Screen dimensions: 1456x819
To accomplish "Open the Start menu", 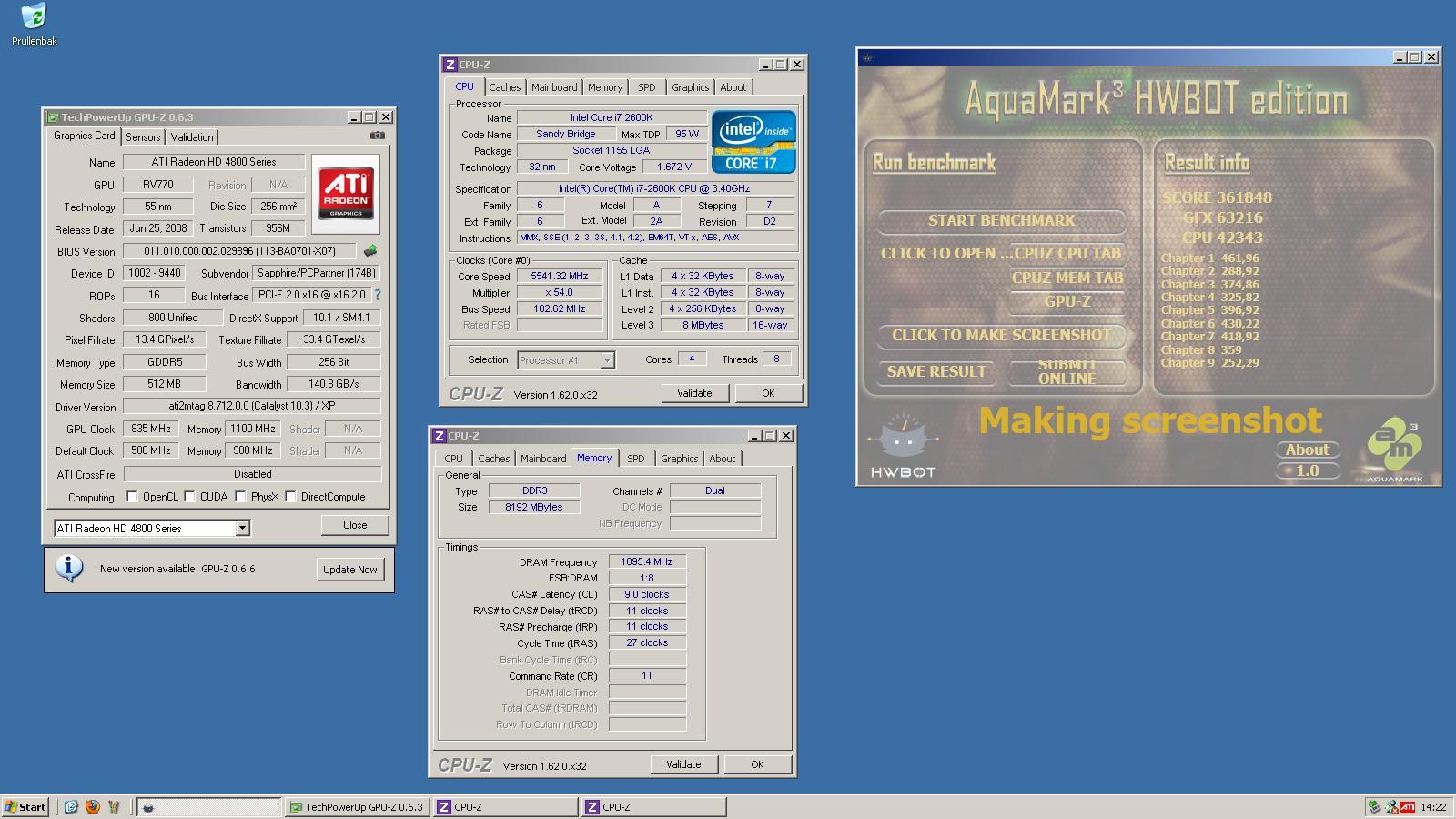I will 25,807.
